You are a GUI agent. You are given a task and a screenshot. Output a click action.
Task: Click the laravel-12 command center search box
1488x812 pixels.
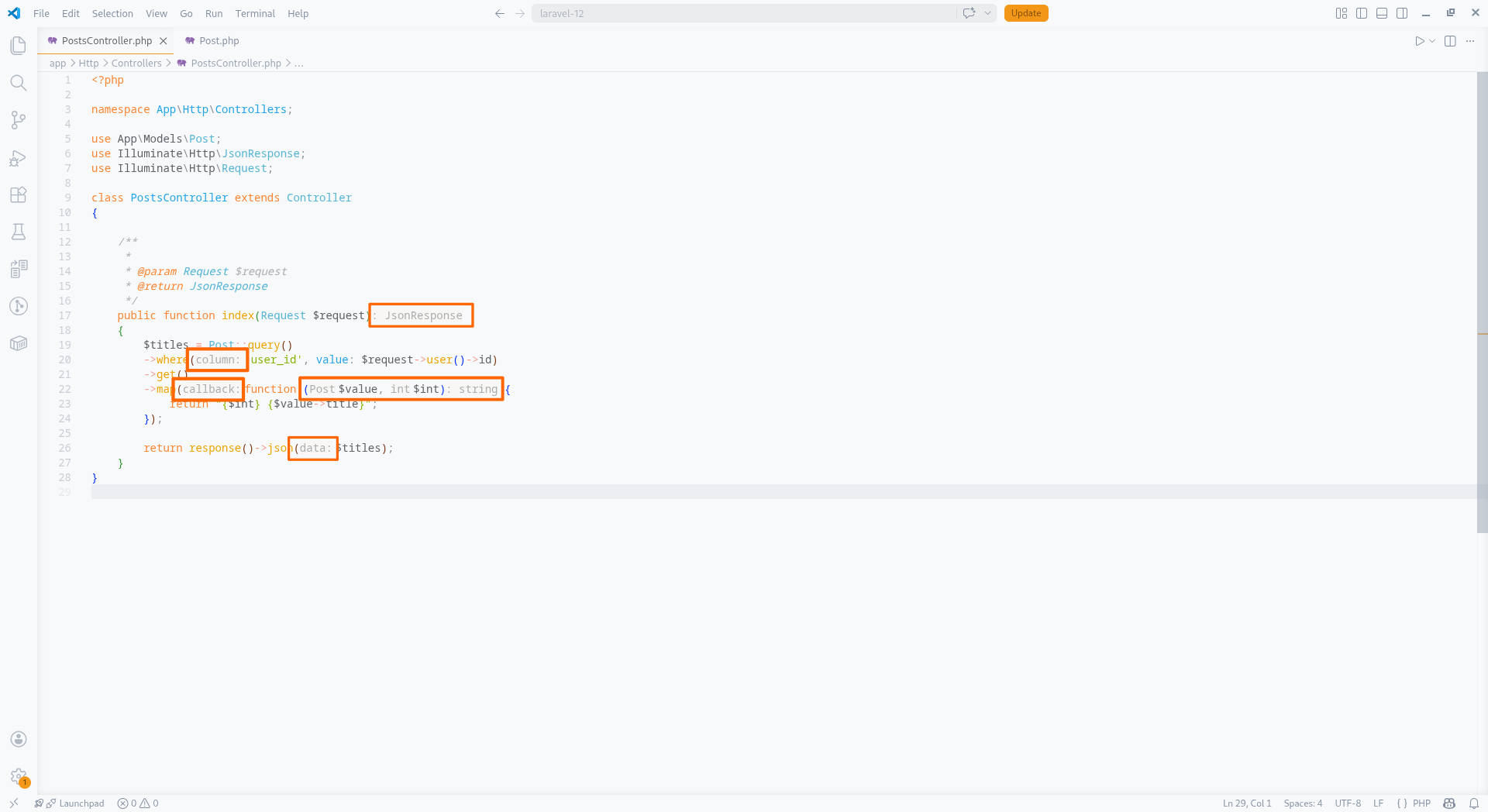(x=744, y=13)
